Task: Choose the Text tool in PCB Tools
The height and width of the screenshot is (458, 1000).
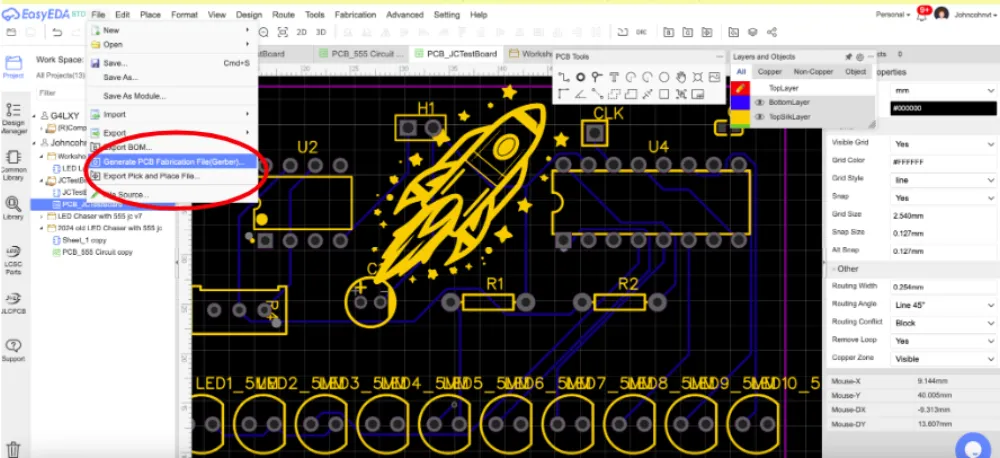Action: click(x=614, y=77)
